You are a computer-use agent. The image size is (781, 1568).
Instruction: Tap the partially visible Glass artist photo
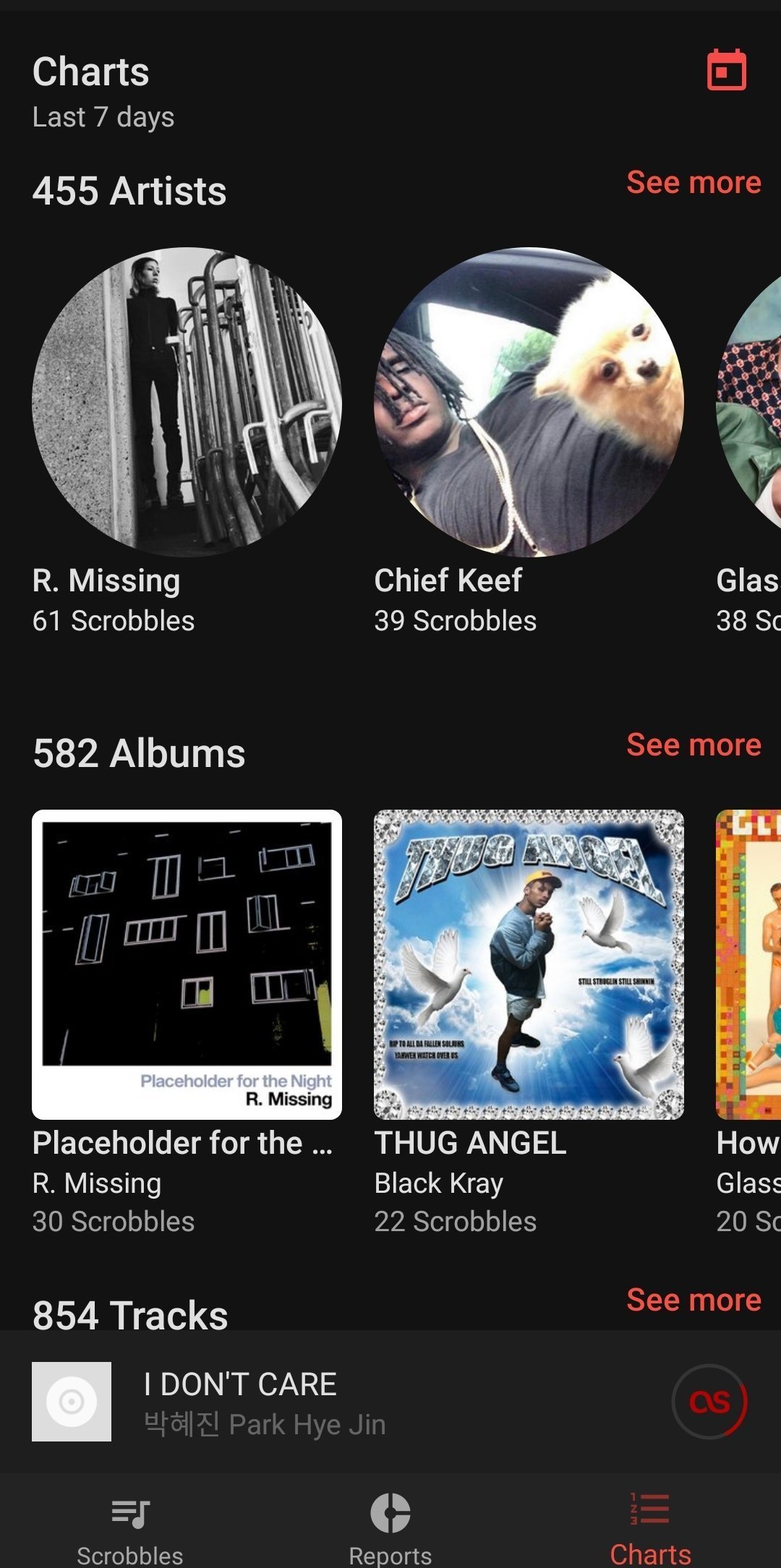(x=748, y=402)
